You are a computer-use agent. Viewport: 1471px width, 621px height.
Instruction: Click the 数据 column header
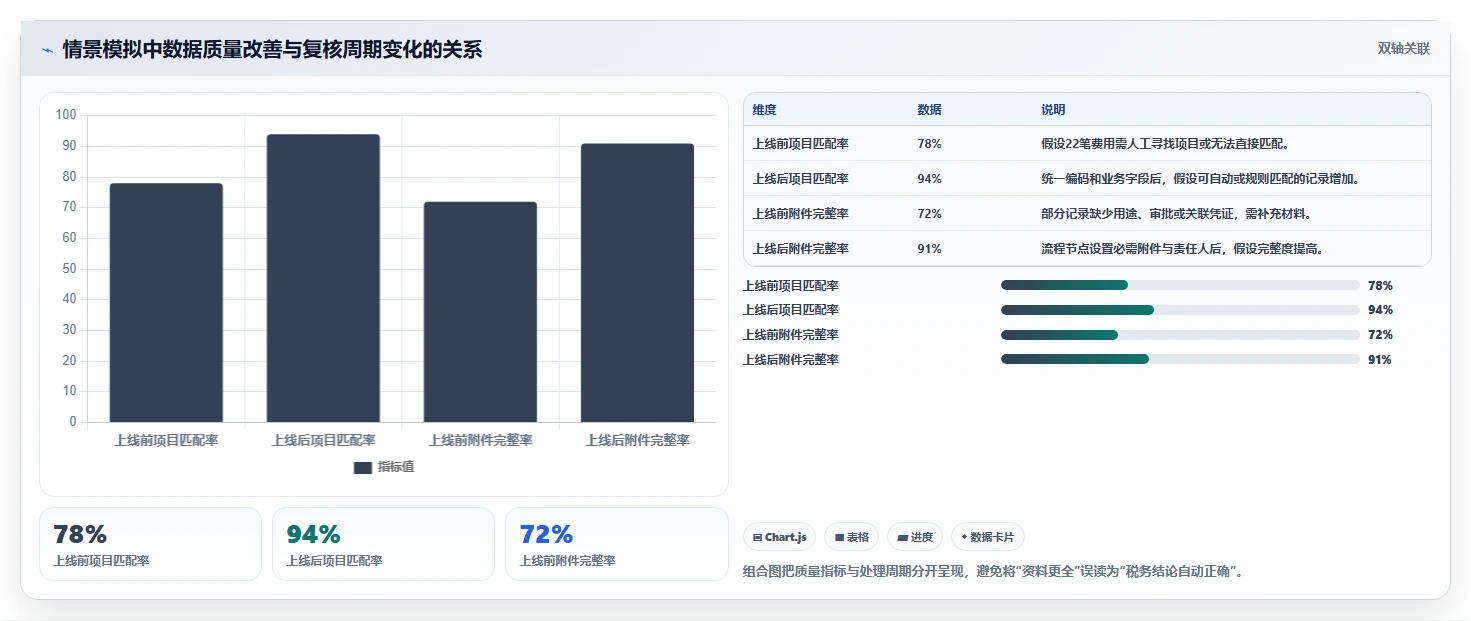[x=929, y=110]
